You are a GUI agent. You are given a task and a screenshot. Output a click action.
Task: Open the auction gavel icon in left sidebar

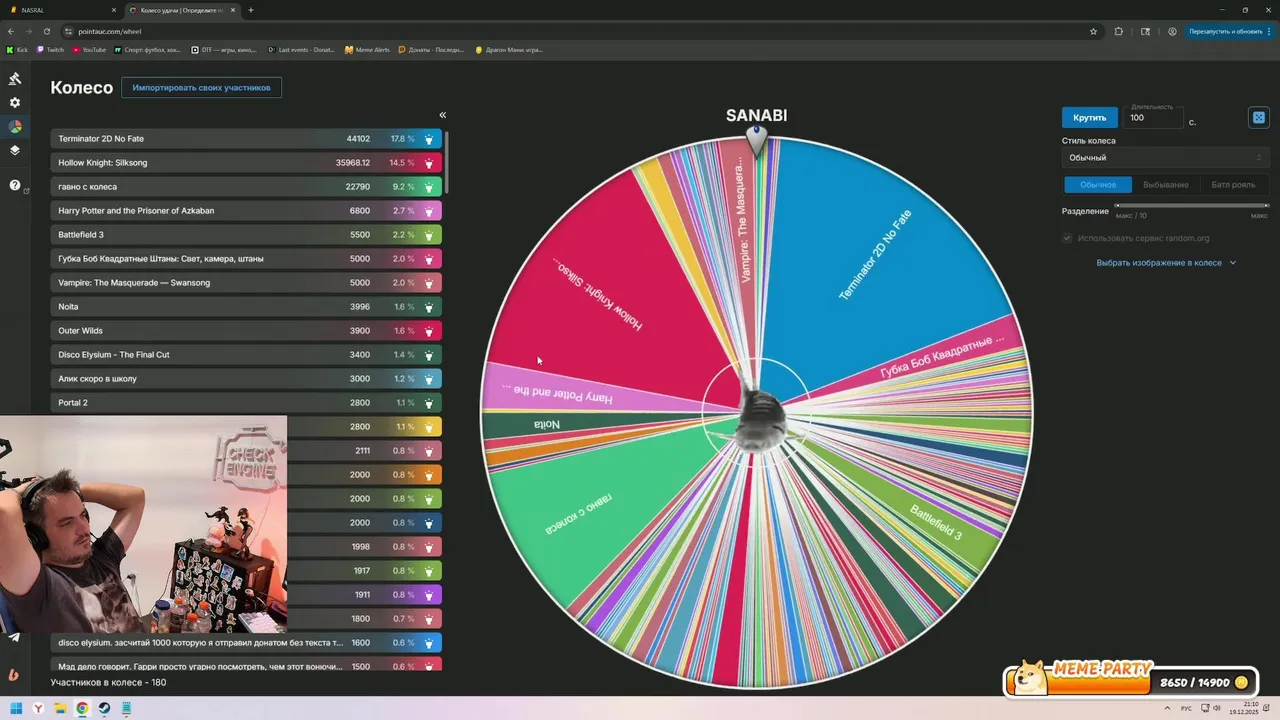(x=15, y=78)
